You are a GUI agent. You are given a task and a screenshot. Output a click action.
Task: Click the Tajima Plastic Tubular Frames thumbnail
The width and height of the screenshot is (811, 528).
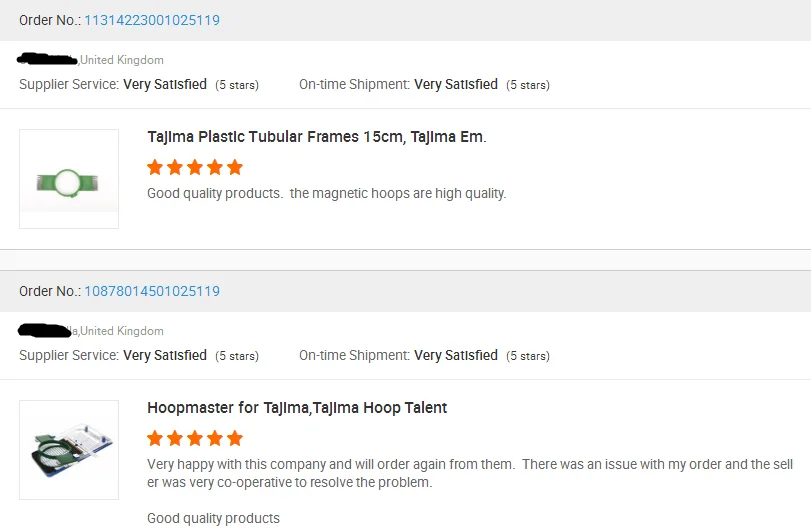[69, 179]
